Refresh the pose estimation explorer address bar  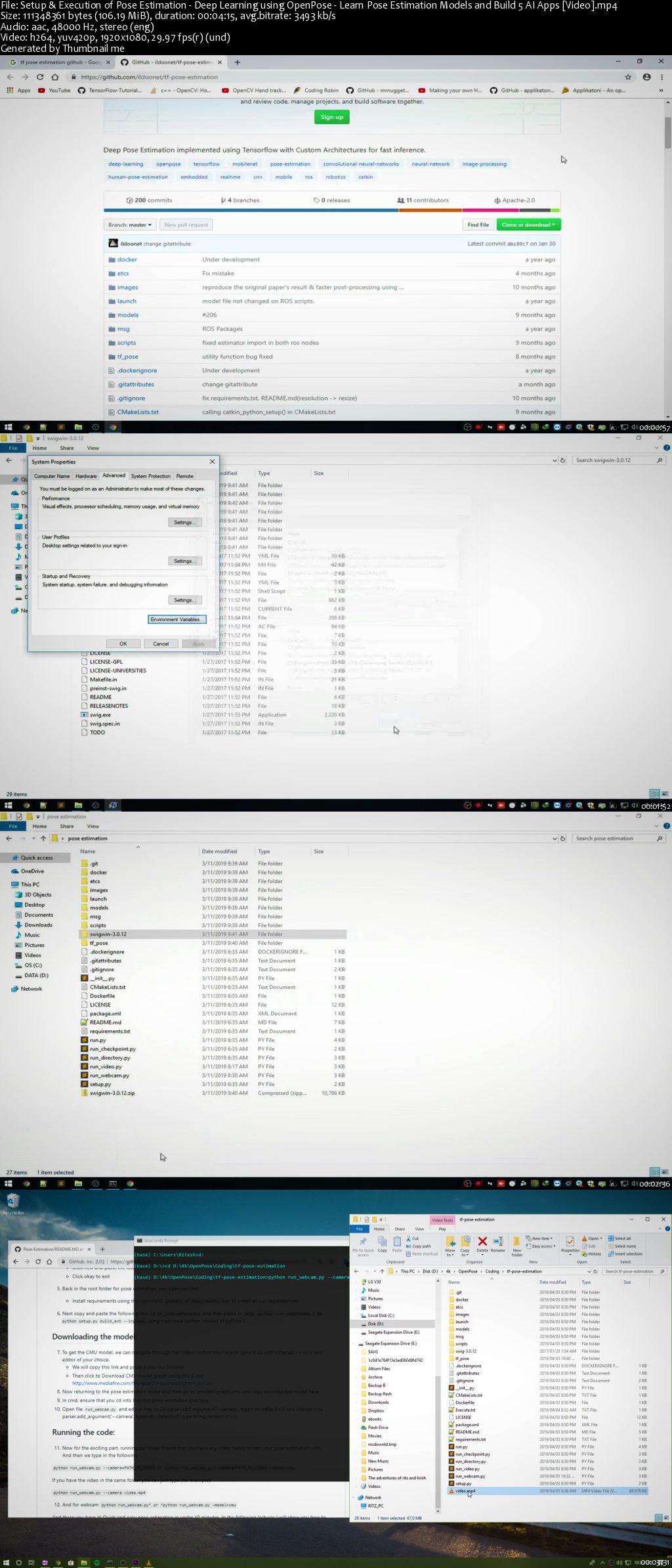click(562, 838)
